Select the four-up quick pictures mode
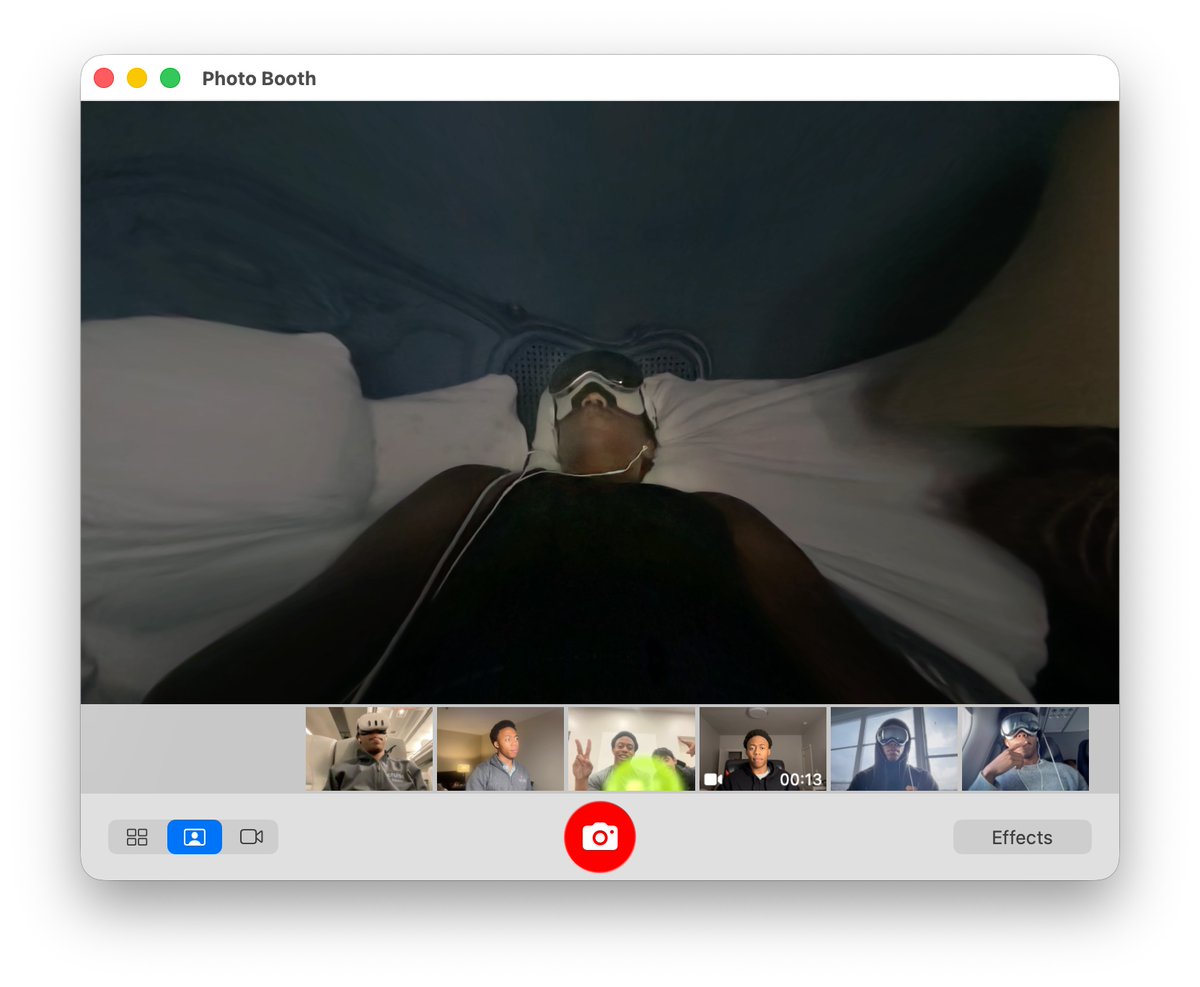 coord(137,837)
